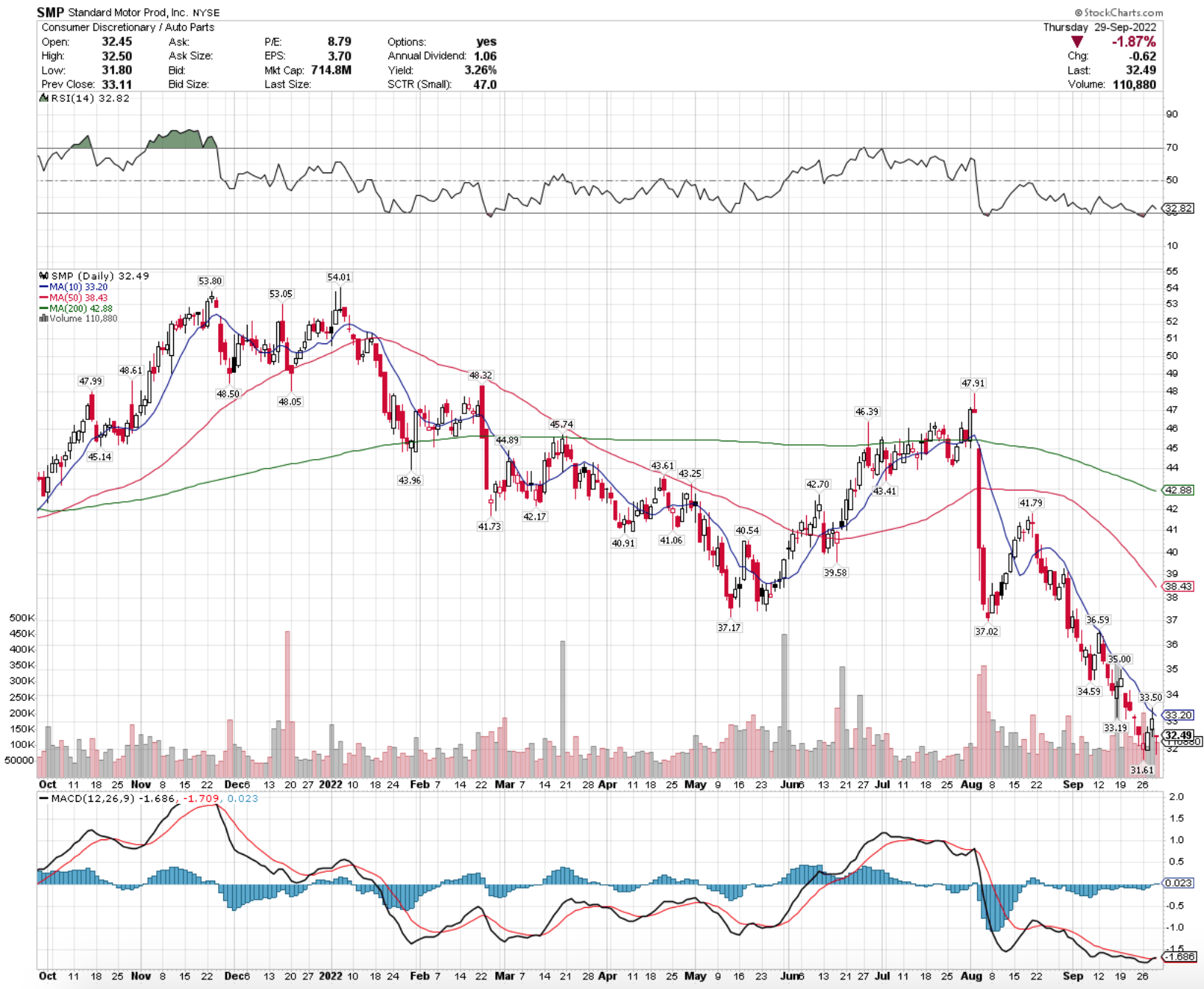Click the 48.32 February price label
This screenshot has height=989, width=1204.
pos(480,375)
